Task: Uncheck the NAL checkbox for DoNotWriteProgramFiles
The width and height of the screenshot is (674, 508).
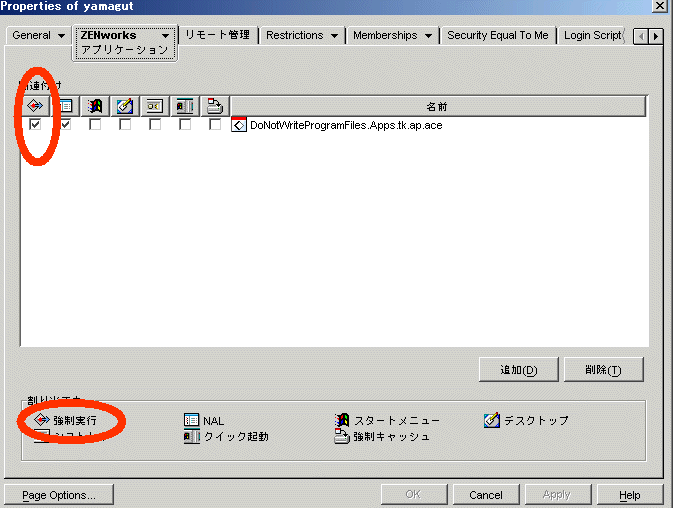Action: [65, 125]
